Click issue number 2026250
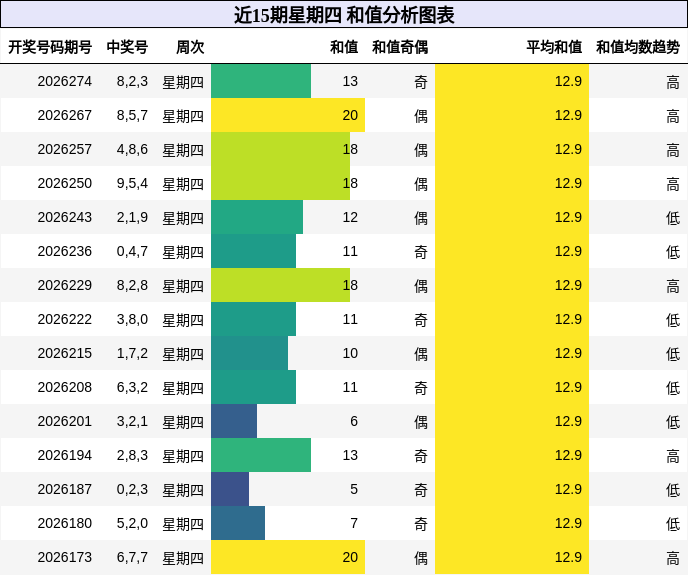The image size is (688, 575). coord(64,183)
